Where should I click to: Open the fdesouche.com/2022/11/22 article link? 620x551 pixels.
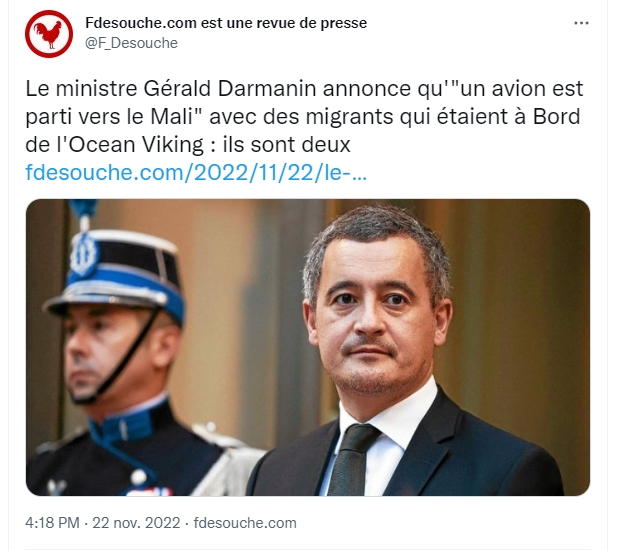point(196,172)
